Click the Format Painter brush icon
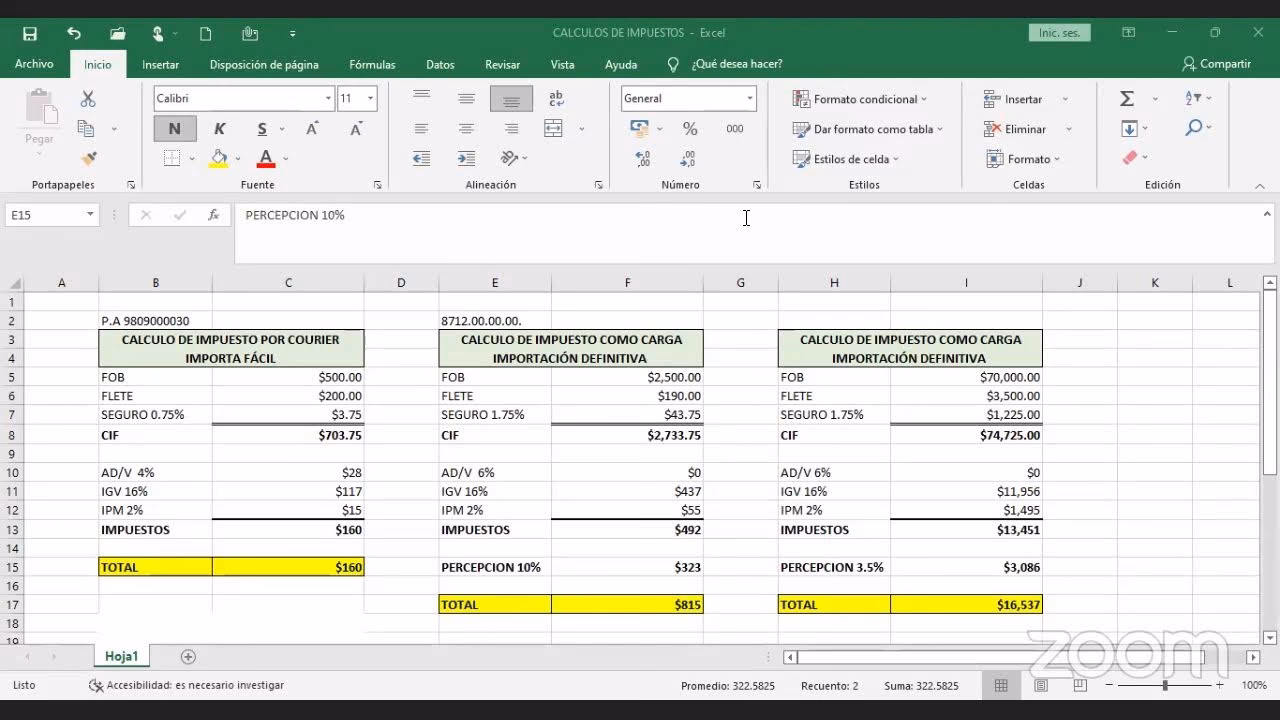This screenshot has height=720, width=1280. point(88,158)
